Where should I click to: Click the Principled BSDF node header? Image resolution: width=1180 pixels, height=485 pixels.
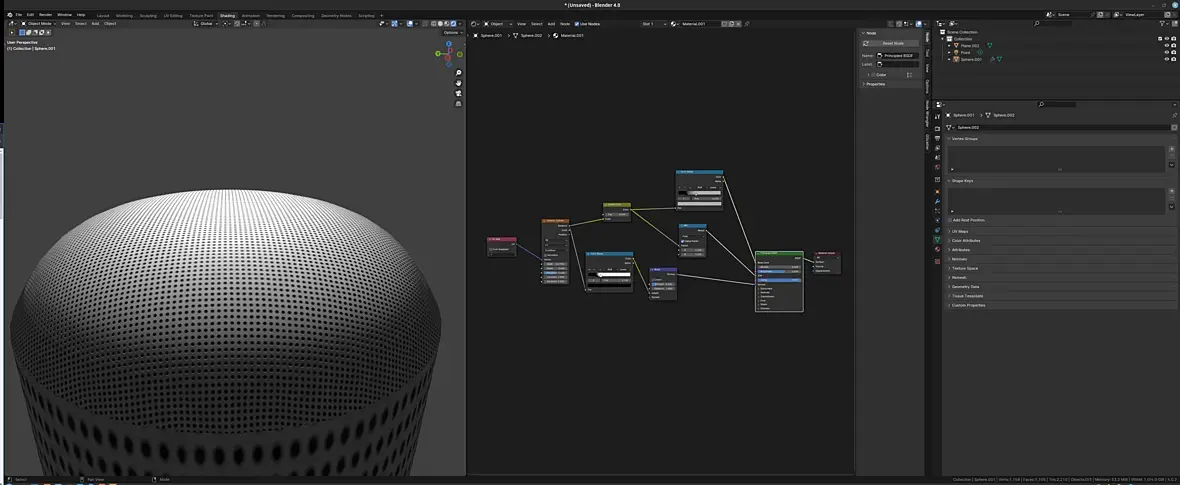[778, 254]
